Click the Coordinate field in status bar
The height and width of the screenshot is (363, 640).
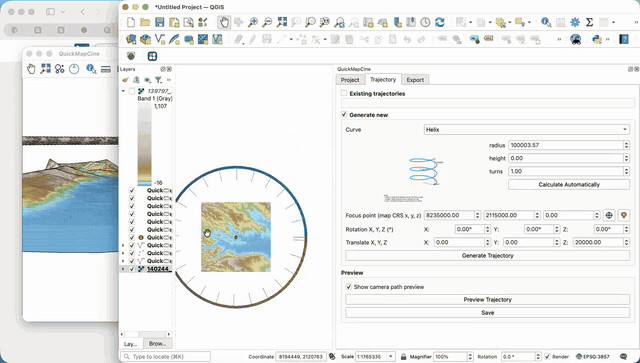[301, 356]
